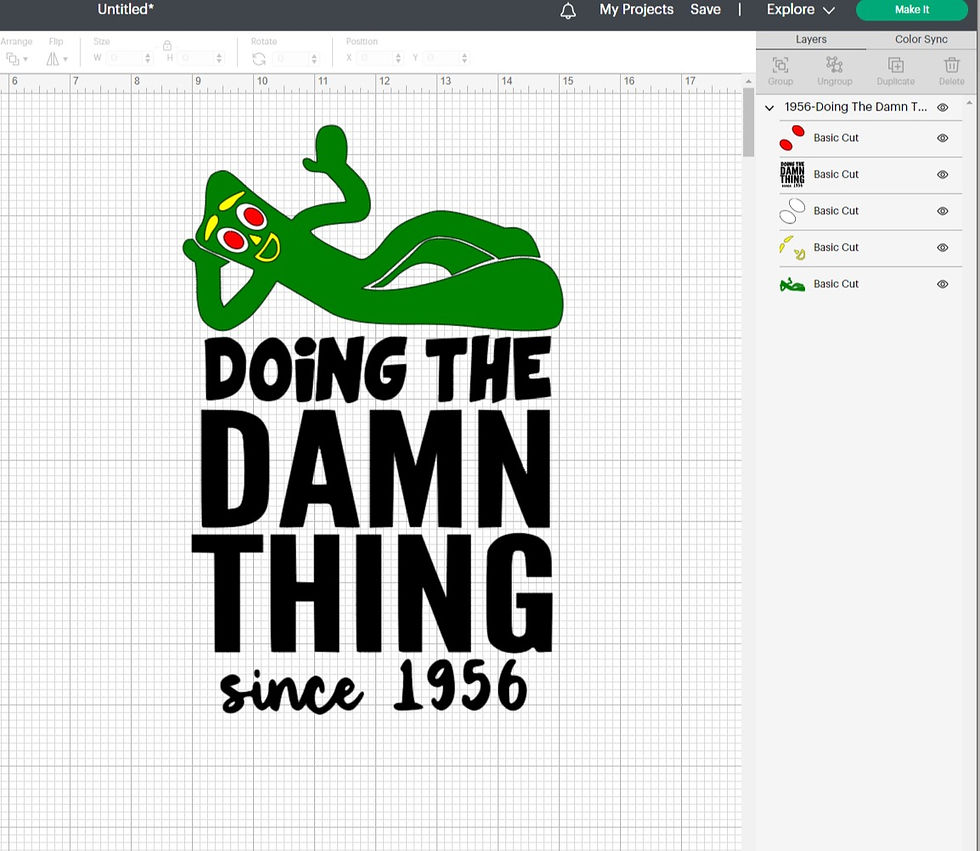The width and height of the screenshot is (980, 851).
Task: Hide the green figure Basic Cut layer
Action: [x=942, y=284]
